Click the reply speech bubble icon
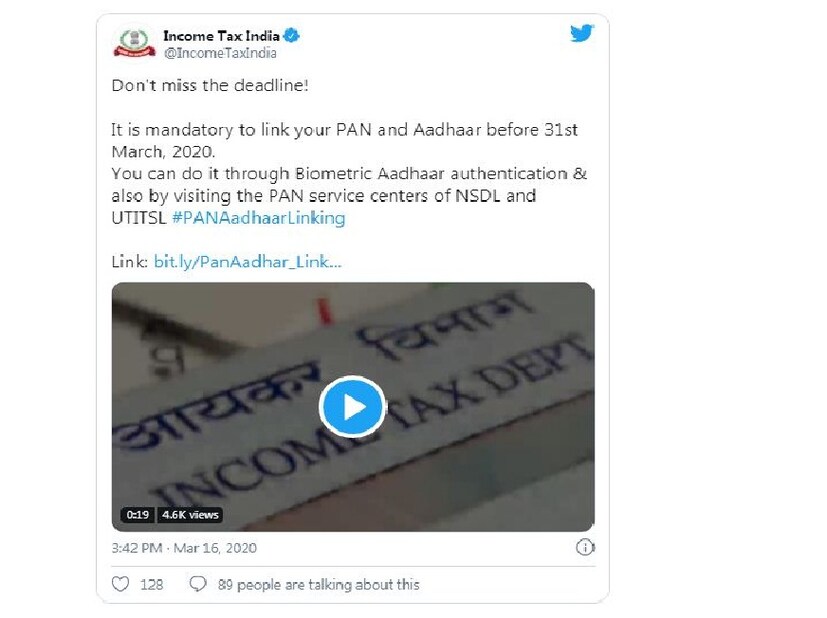This screenshot has width=827, height=618. click(198, 584)
